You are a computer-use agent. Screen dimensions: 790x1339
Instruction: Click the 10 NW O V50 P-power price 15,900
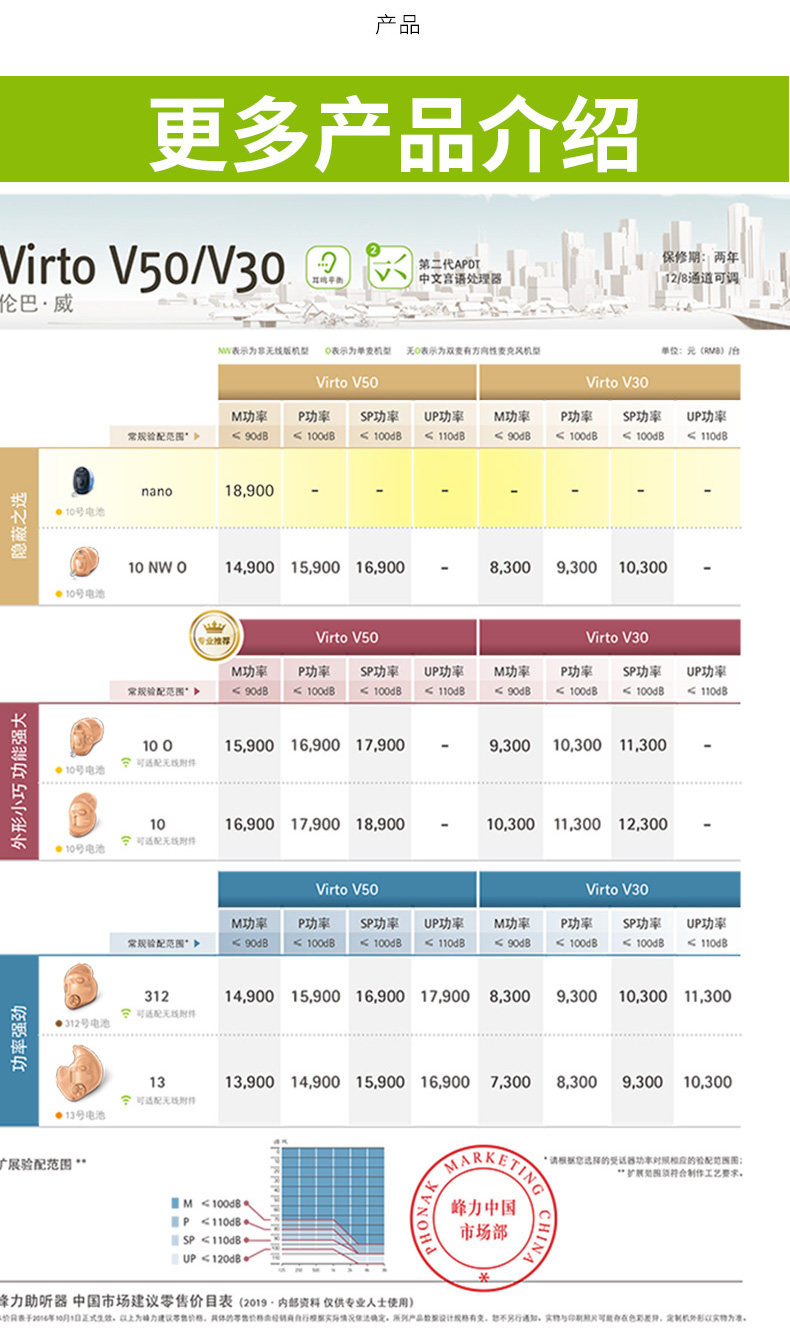tap(315, 567)
